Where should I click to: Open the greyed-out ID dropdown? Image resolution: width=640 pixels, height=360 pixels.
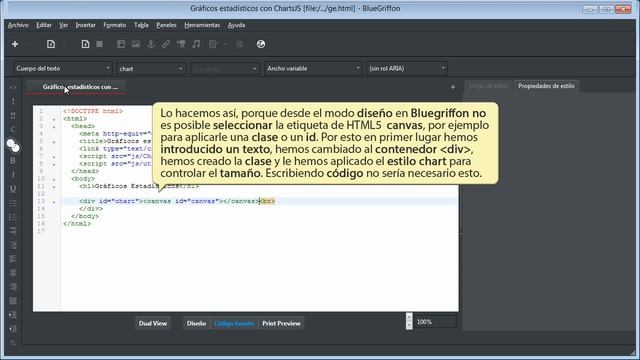click(224, 69)
